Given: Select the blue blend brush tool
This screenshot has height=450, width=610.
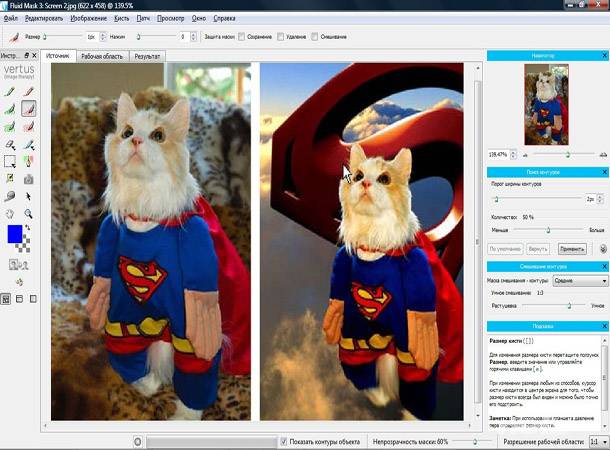Looking at the screenshot, I should click(x=28, y=145).
